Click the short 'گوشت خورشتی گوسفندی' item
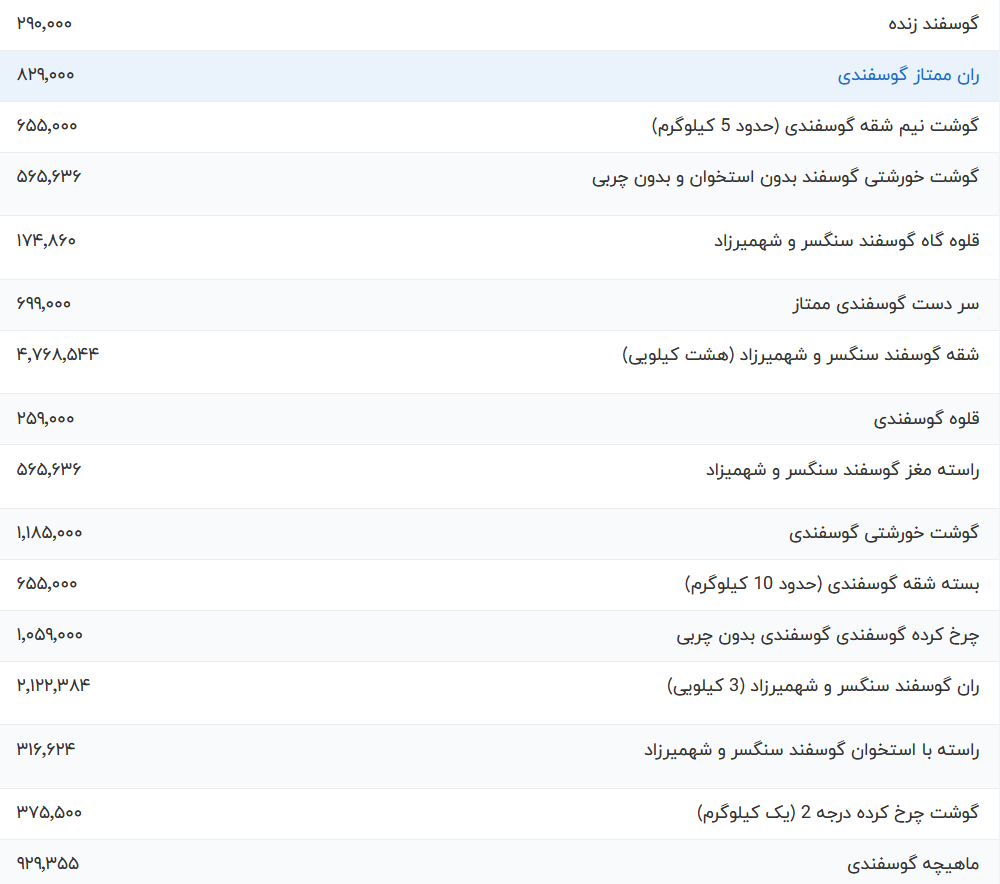 tap(883, 533)
